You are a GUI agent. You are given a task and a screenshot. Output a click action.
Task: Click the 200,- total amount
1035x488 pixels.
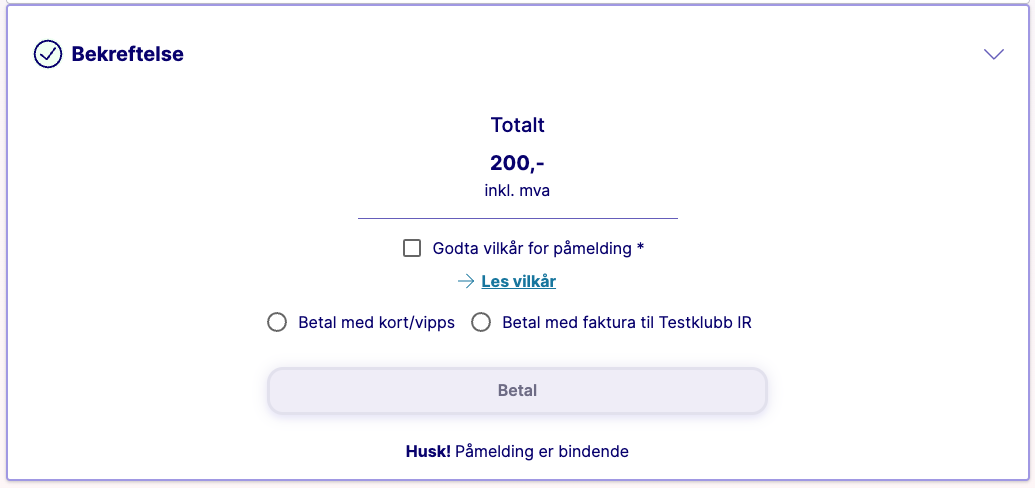point(518,162)
